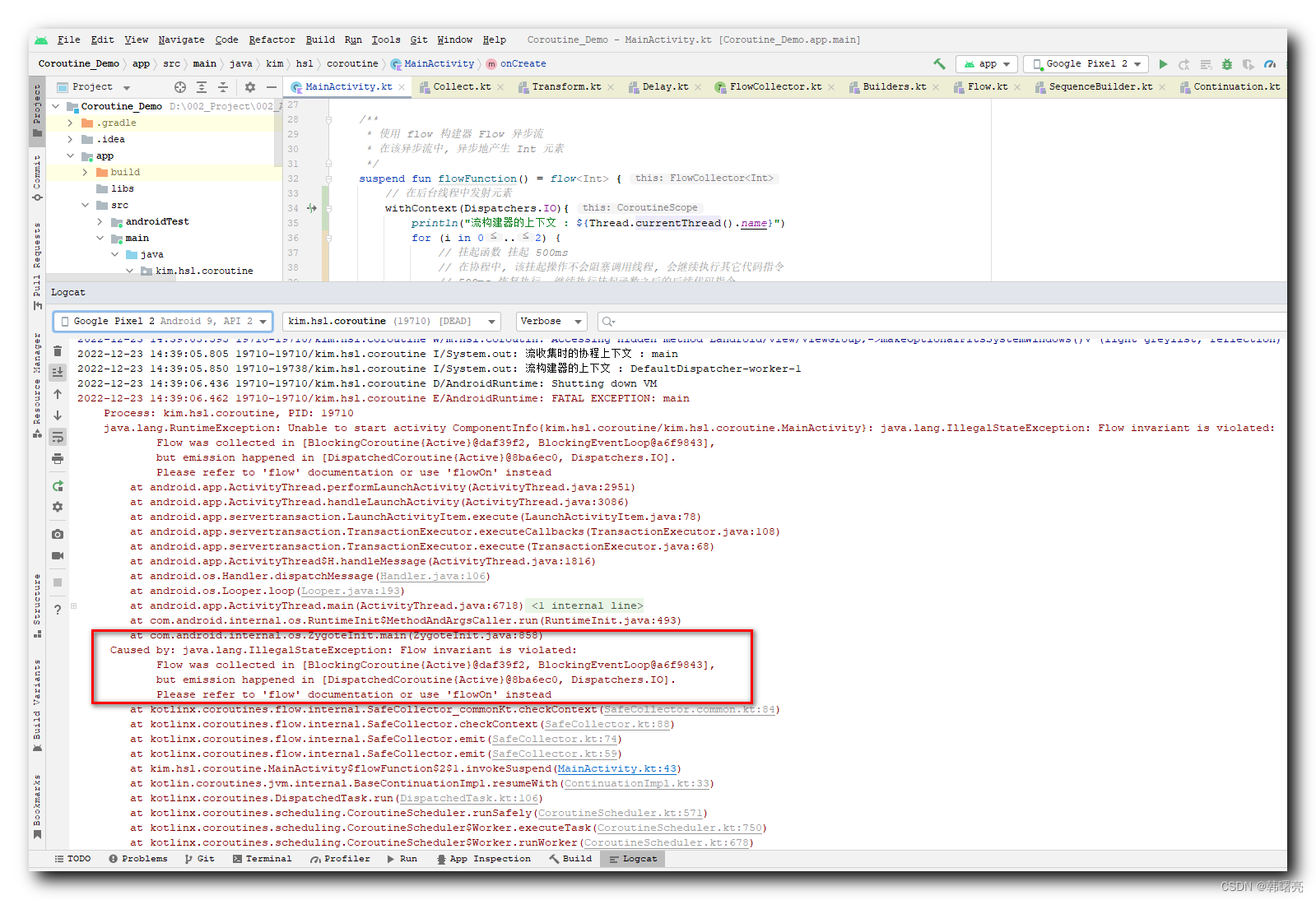The width and height of the screenshot is (1316, 900).
Task: Open the Terminal tool window tab
Action: [262, 859]
